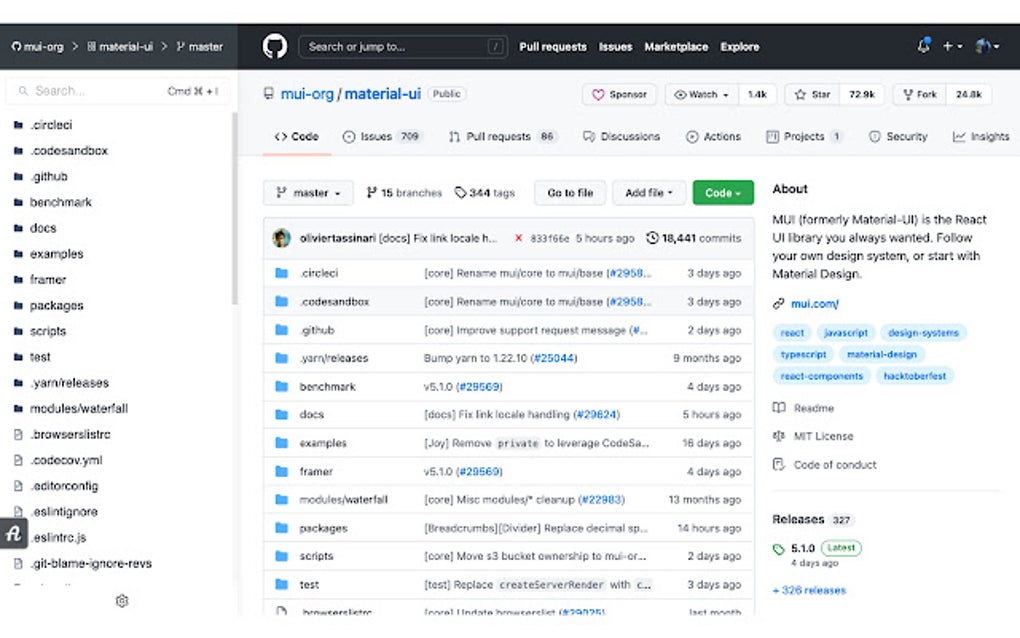Click the GitHub logo in the top bar

click(274, 46)
